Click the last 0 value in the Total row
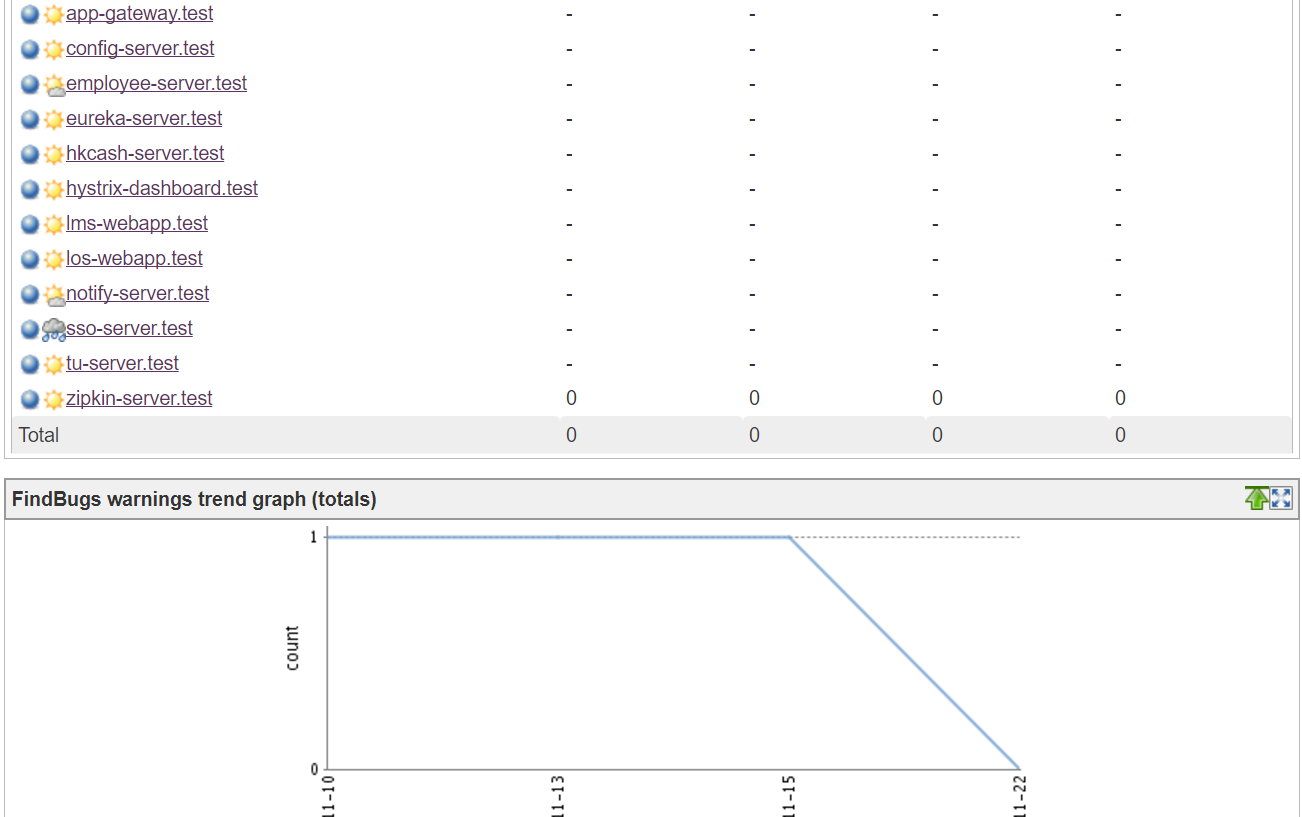1302x817 pixels. (x=1120, y=435)
